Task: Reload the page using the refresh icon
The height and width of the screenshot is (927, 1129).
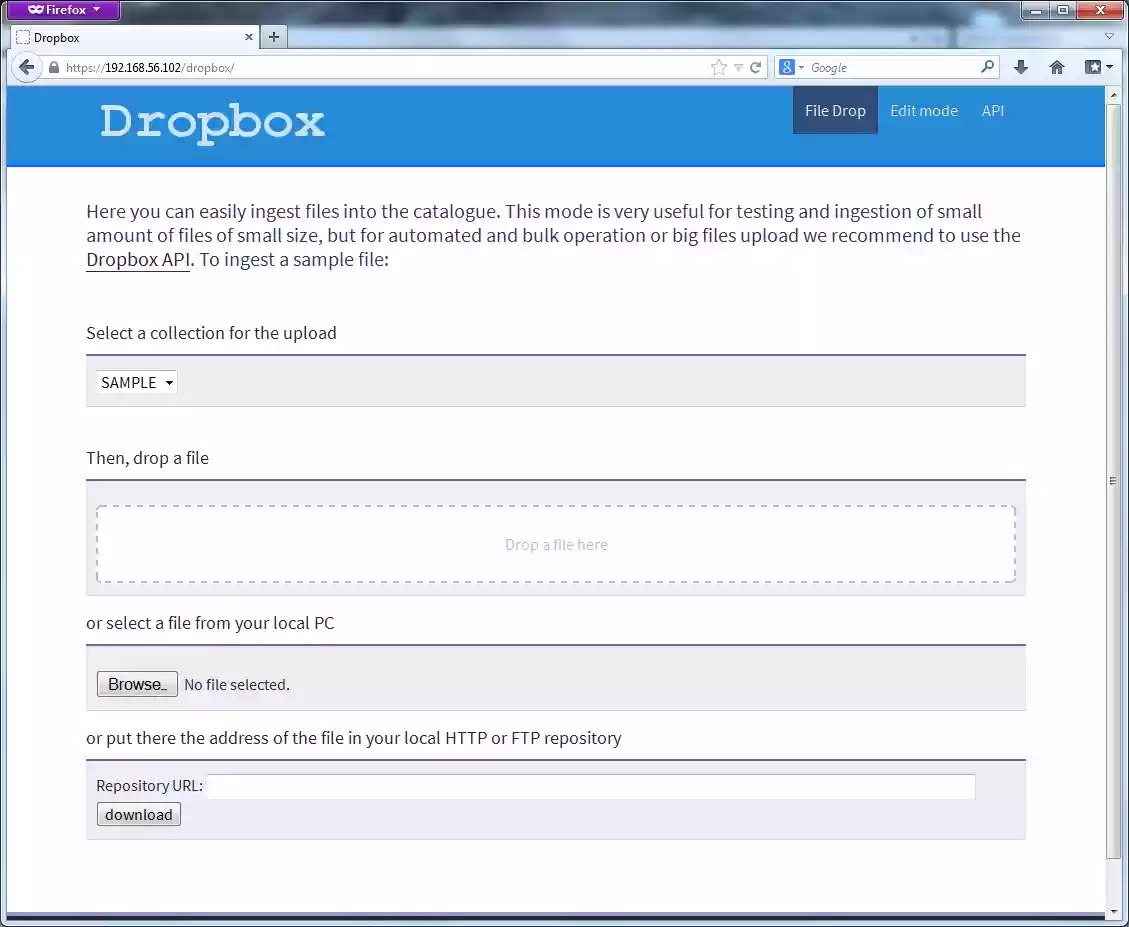Action: coord(756,68)
